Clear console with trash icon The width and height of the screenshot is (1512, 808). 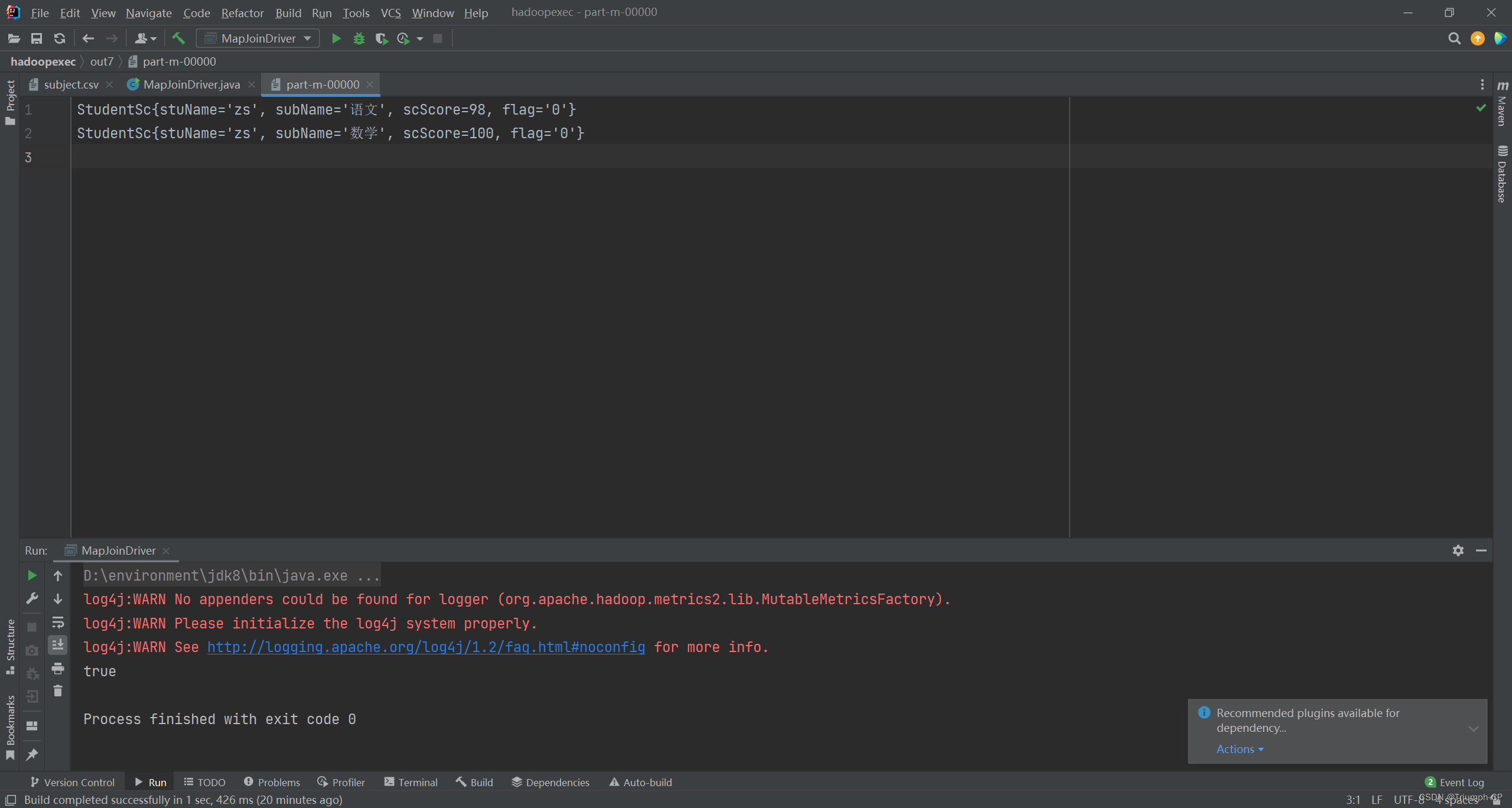click(58, 690)
